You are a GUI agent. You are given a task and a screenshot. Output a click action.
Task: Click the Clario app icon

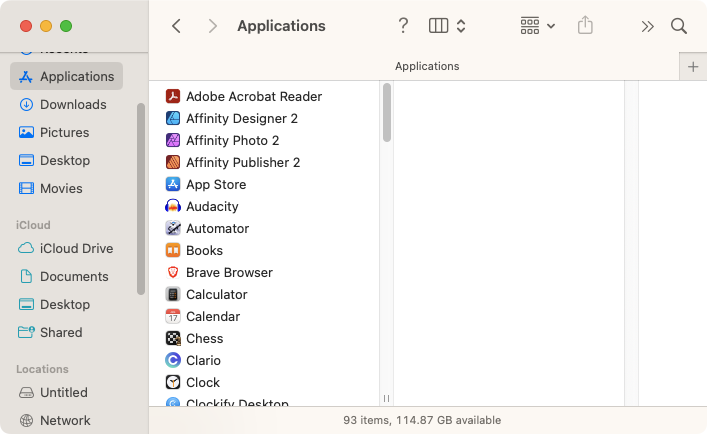tap(173, 361)
